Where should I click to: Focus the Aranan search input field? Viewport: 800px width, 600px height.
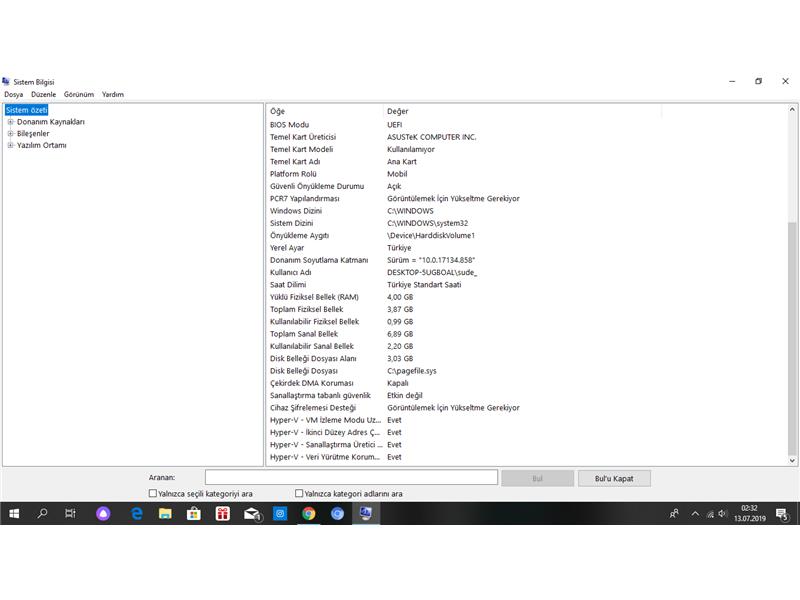pos(351,478)
